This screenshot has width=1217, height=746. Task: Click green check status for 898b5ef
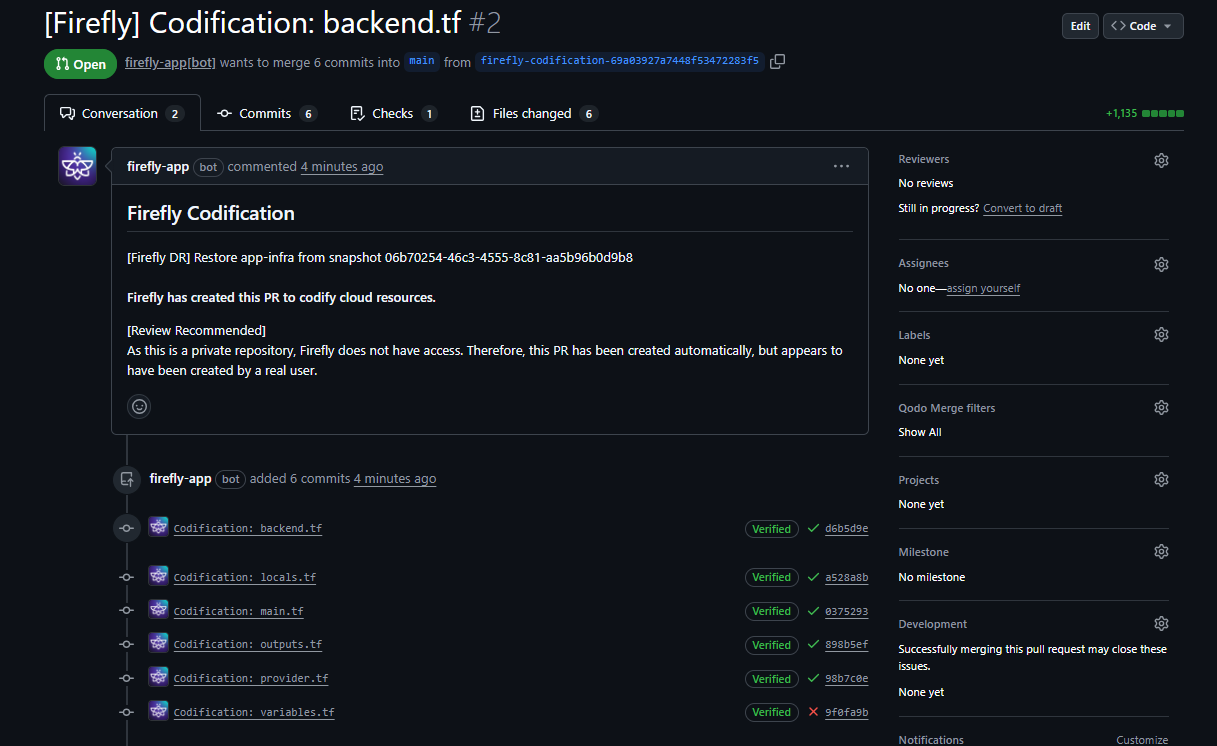[813, 645]
